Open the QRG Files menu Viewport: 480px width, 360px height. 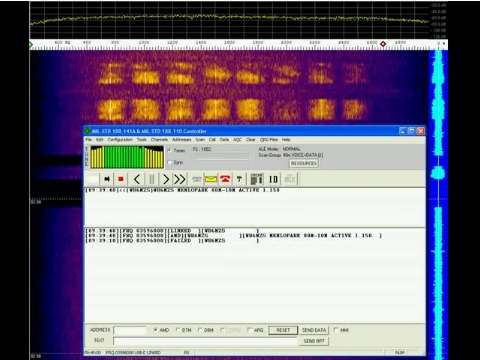point(269,140)
